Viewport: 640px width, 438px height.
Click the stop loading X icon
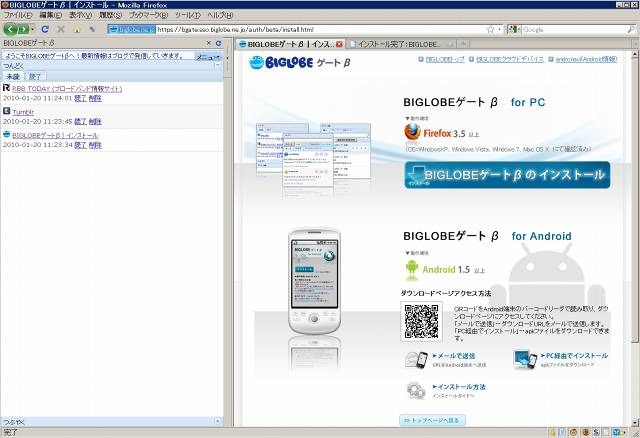pyautogui.click(x=61, y=29)
